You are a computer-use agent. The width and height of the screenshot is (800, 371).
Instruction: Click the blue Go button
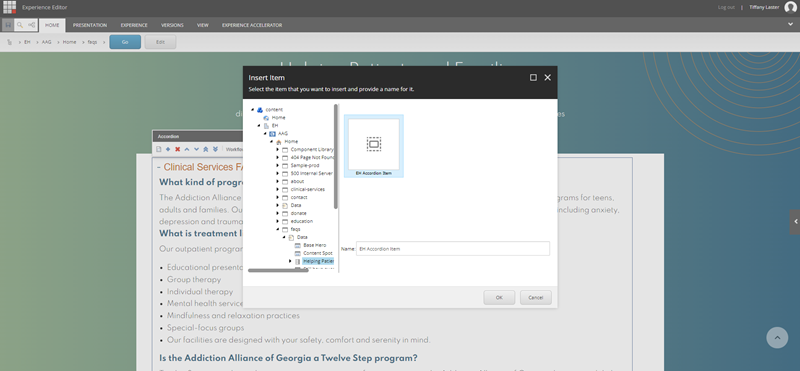tap(125, 42)
